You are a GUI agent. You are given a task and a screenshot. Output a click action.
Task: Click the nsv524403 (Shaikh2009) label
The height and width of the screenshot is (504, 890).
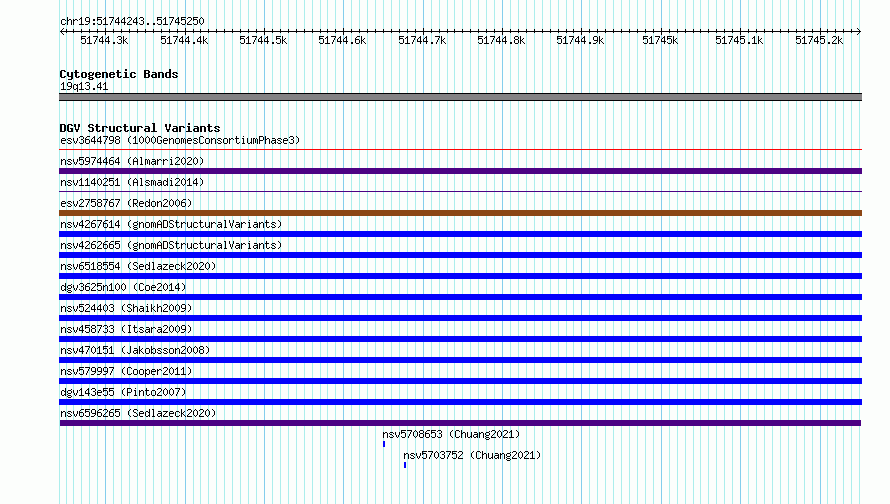pyautogui.click(x=126, y=308)
